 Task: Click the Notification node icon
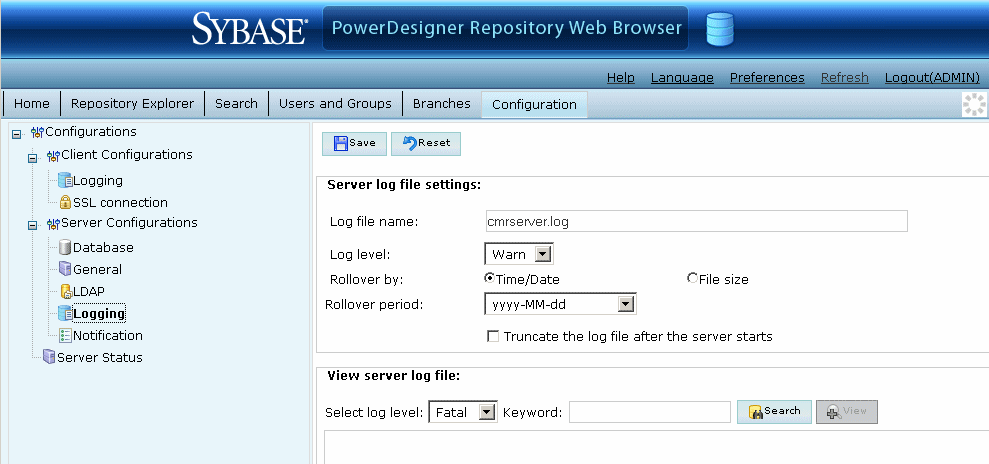[65, 336]
